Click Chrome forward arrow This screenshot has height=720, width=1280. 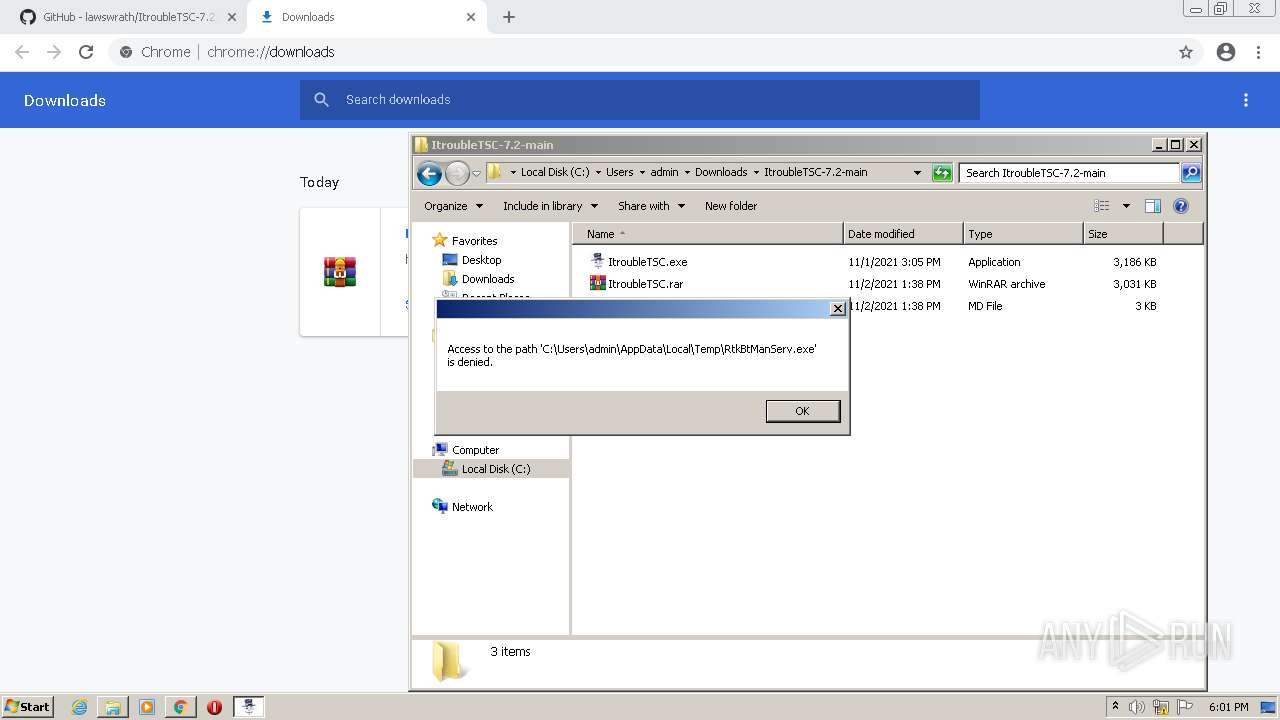[x=54, y=52]
